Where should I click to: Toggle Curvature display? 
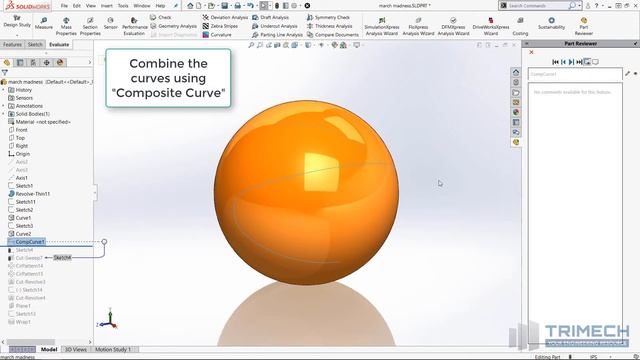217,35
